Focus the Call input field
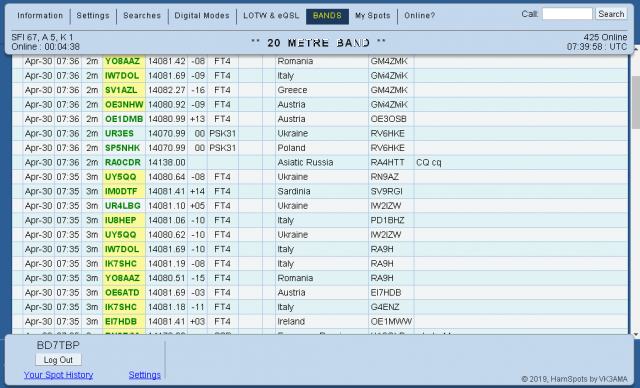The width and height of the screenshot is (640, 388). pyautogui.click(x=567, y=14)
